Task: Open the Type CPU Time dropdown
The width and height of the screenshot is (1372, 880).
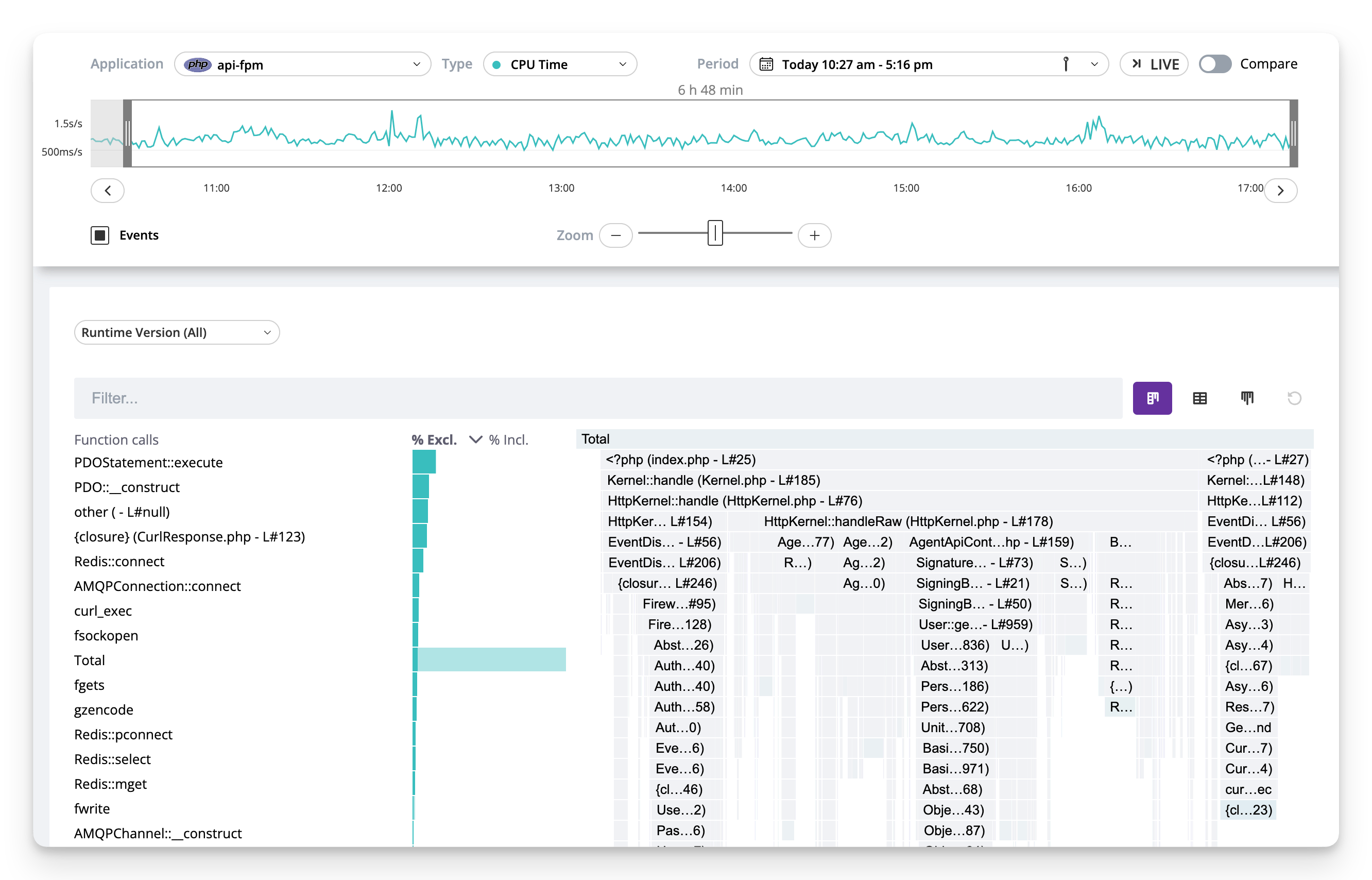Action: coord(560,64)
